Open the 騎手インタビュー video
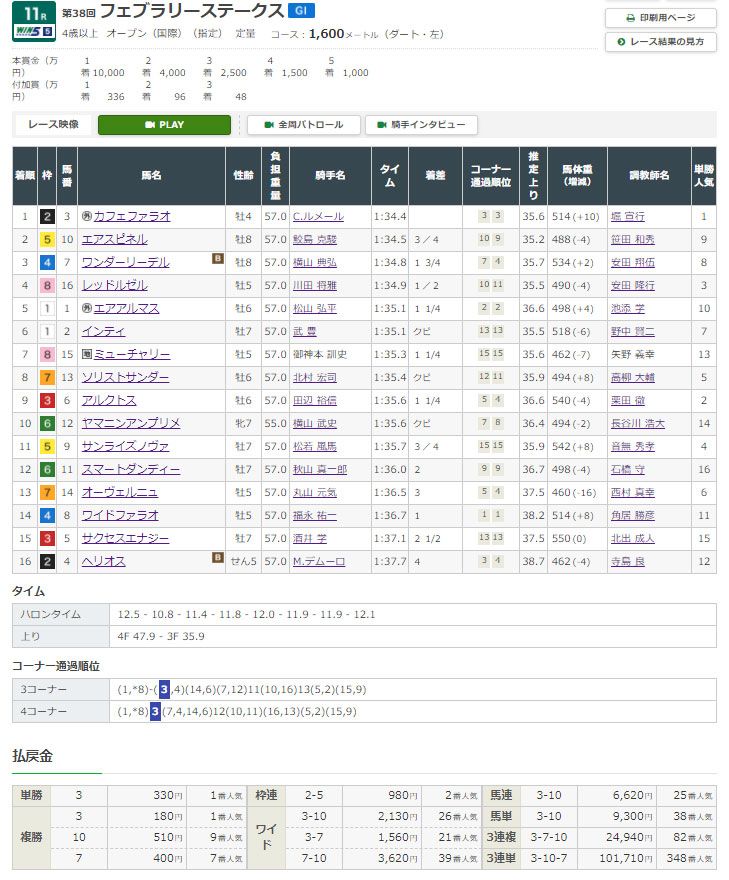 tap(421, 125)
